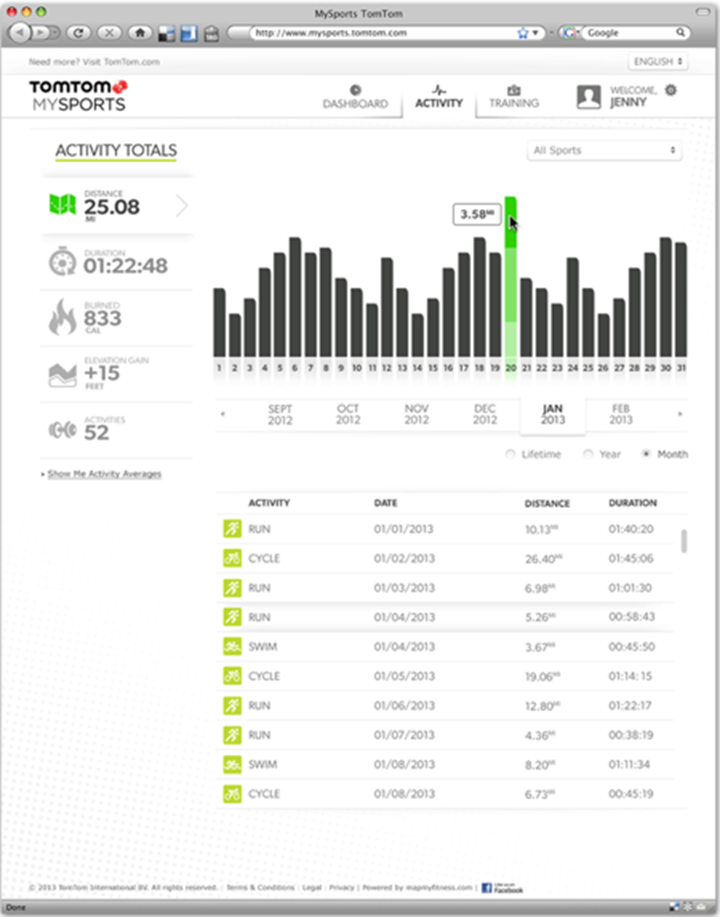The image size is (720, 917).
Task: Switch to Oct 2012 month
Action: pyautogui.click(x=348, y=414)
